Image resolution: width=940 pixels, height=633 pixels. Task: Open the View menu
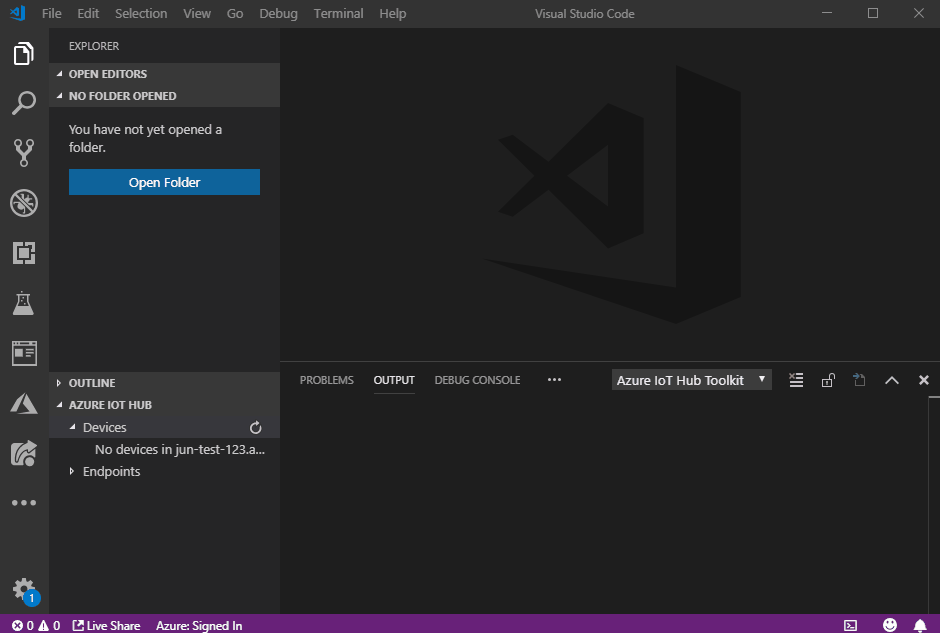pos(197,13)
